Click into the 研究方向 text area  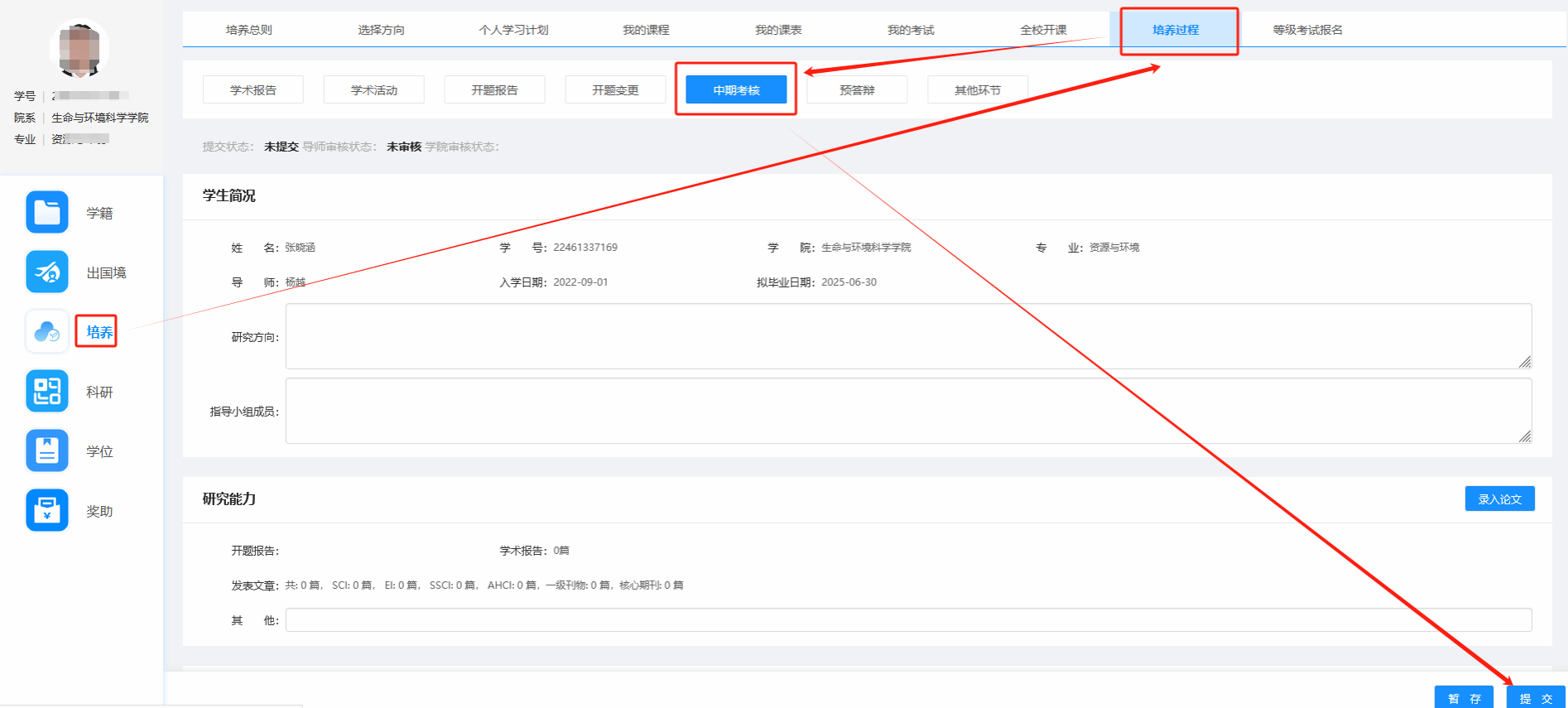click(907, 336)
